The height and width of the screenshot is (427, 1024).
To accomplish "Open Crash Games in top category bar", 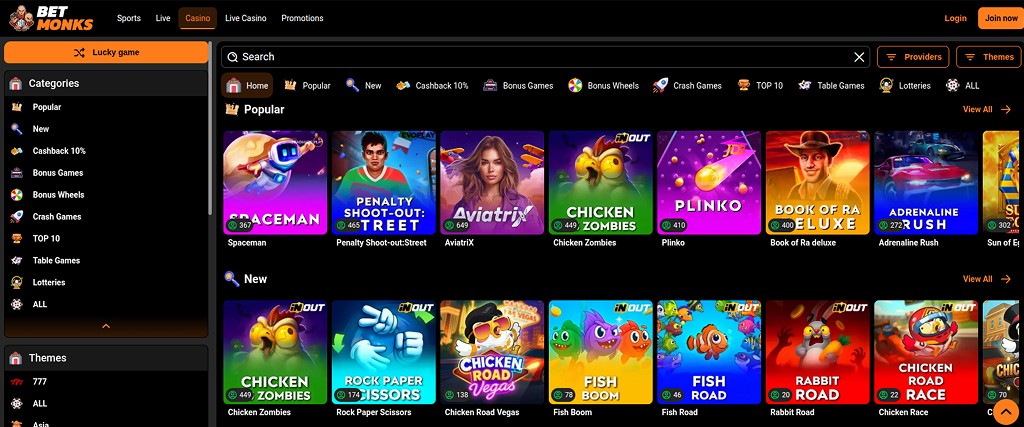I will tap(687, 86).
